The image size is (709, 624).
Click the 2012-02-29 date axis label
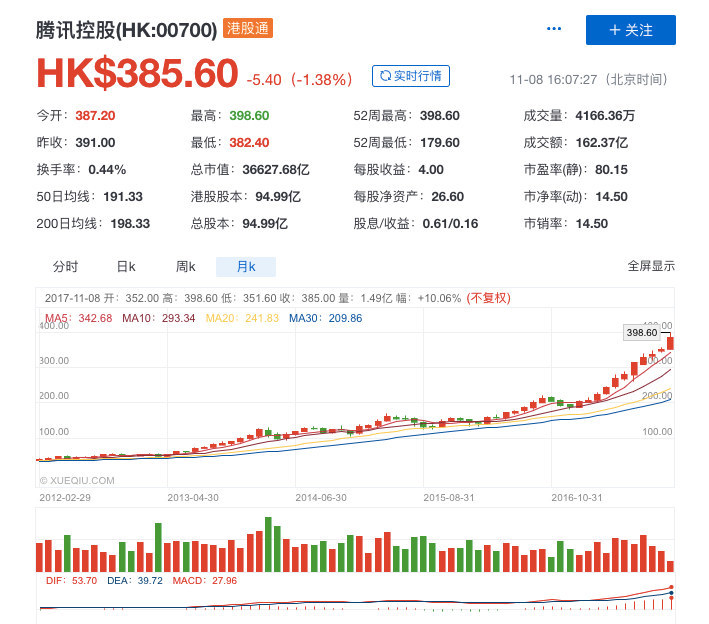65,498
